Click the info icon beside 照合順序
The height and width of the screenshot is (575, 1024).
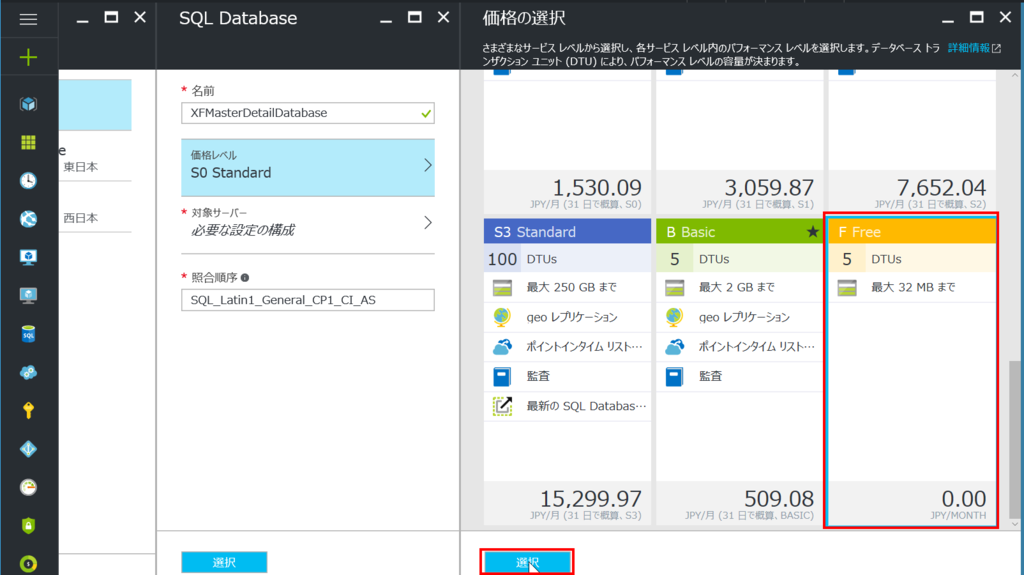245,278
